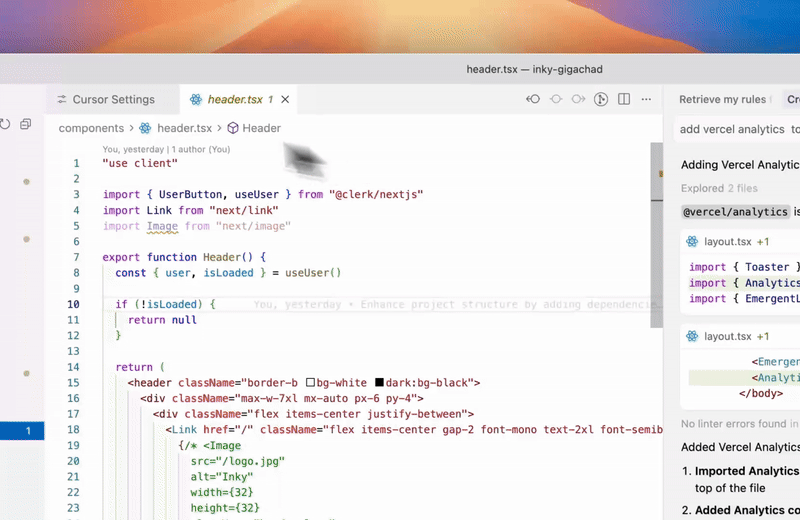Select the header.tsx editor tab
800x520 pixels.
(234, 99)
